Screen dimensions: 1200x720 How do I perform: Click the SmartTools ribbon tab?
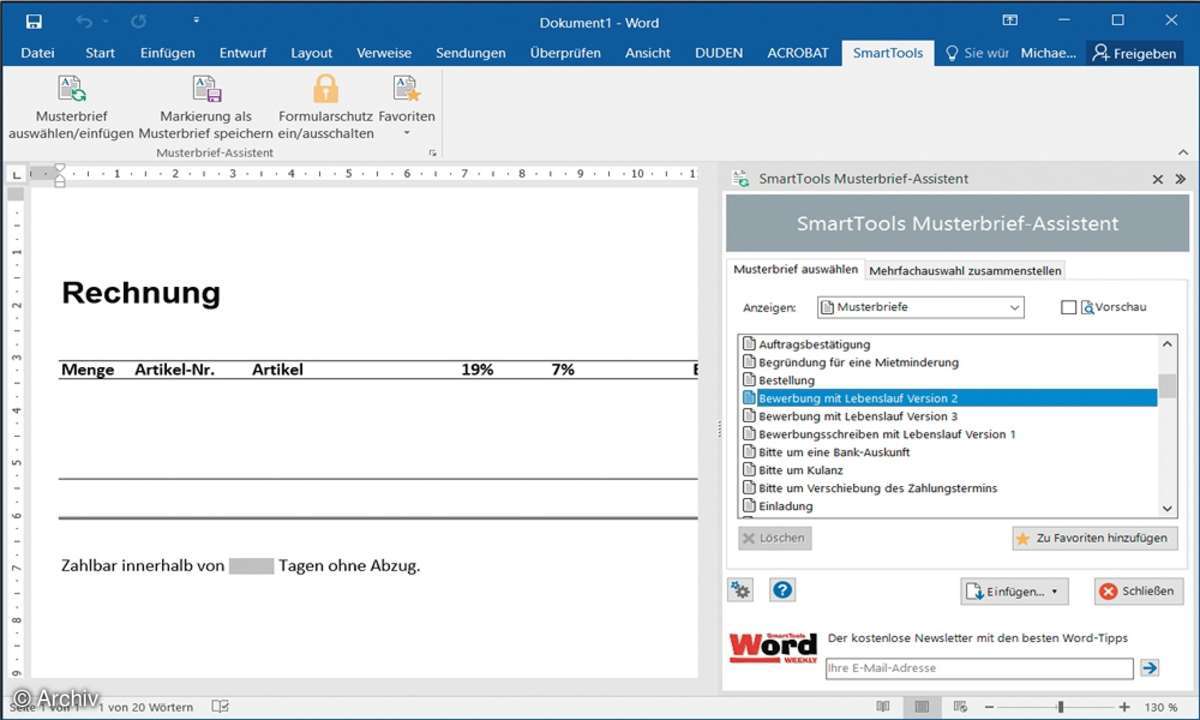888,53
